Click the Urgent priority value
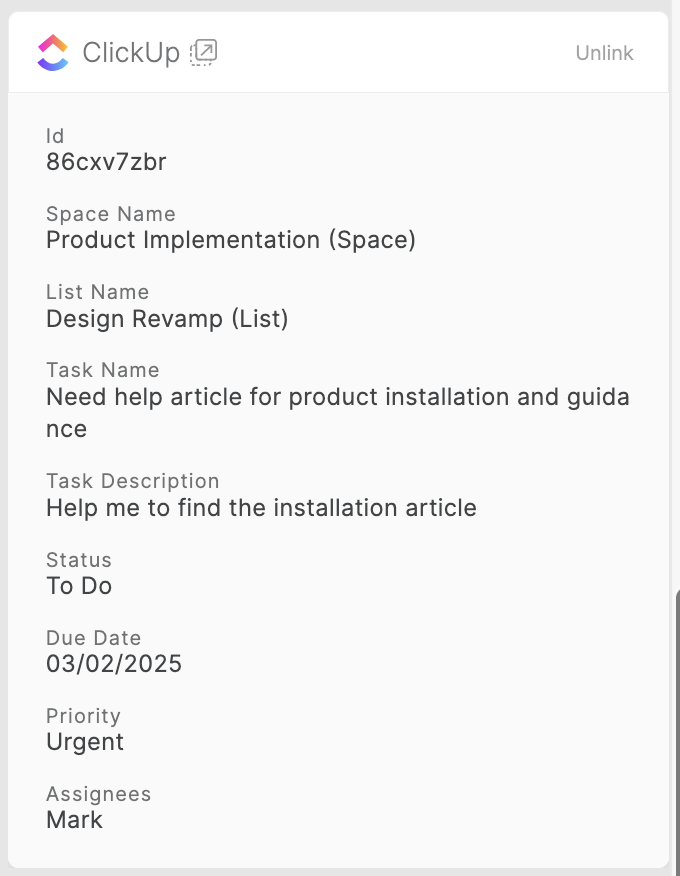This screenshot has height=876, width=680. coord(85,742)
